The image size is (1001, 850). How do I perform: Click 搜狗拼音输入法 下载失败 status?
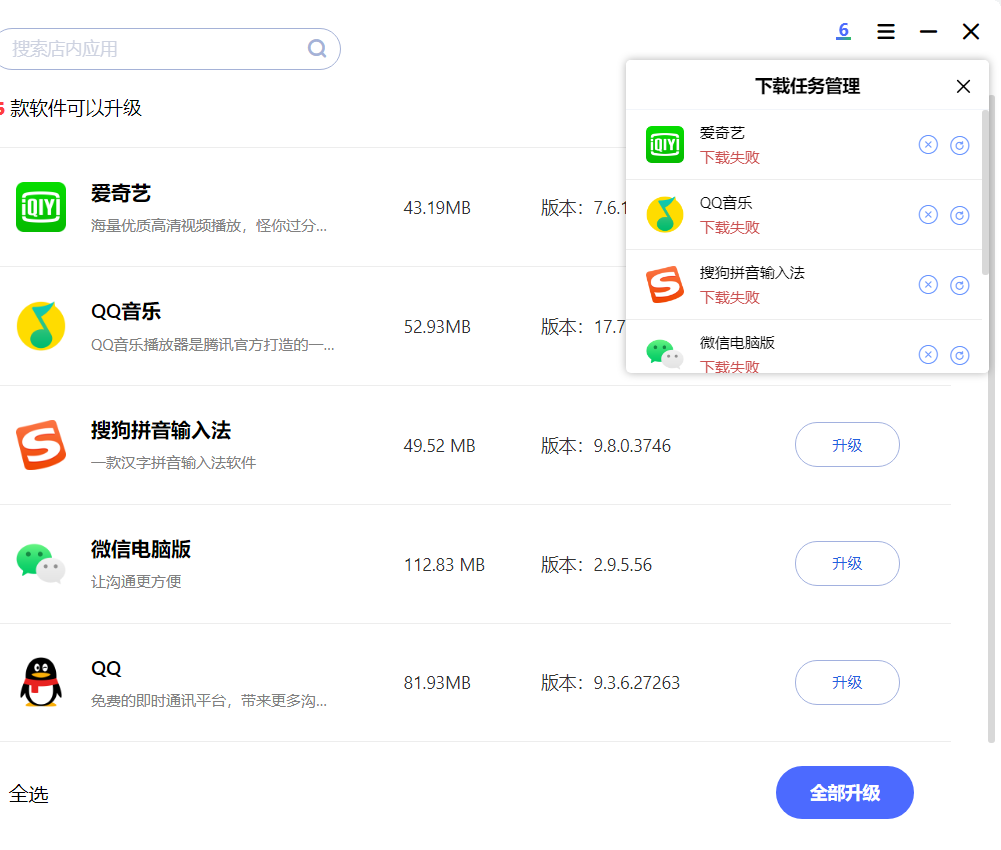(730, 298)
